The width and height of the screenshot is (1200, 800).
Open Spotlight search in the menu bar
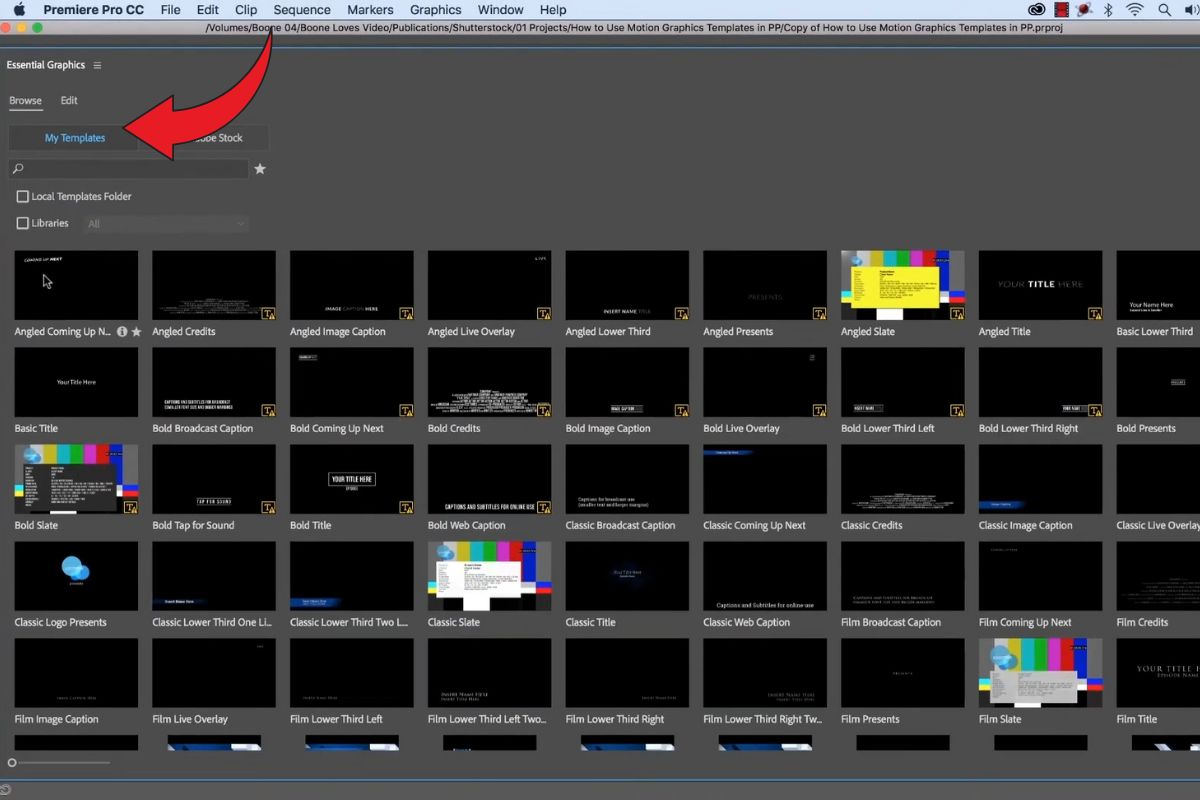tap(1165, 10)
